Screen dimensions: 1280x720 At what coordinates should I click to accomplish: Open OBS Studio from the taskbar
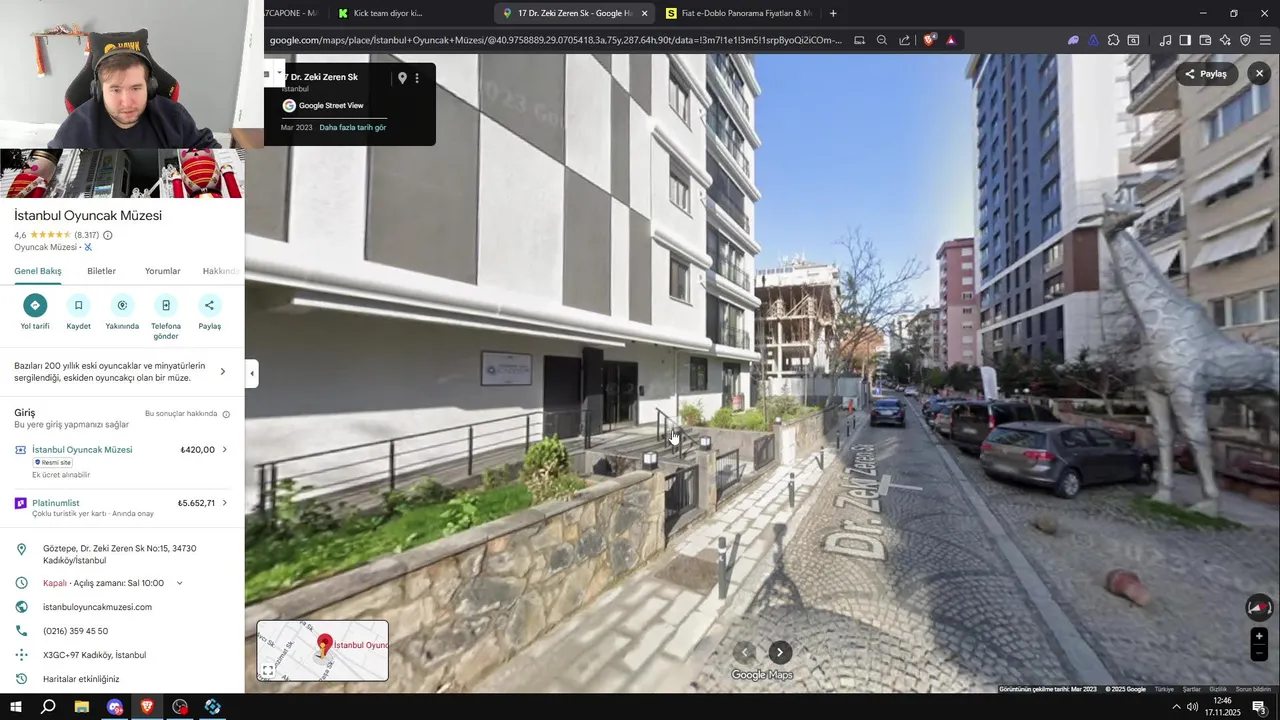[180, 707]
